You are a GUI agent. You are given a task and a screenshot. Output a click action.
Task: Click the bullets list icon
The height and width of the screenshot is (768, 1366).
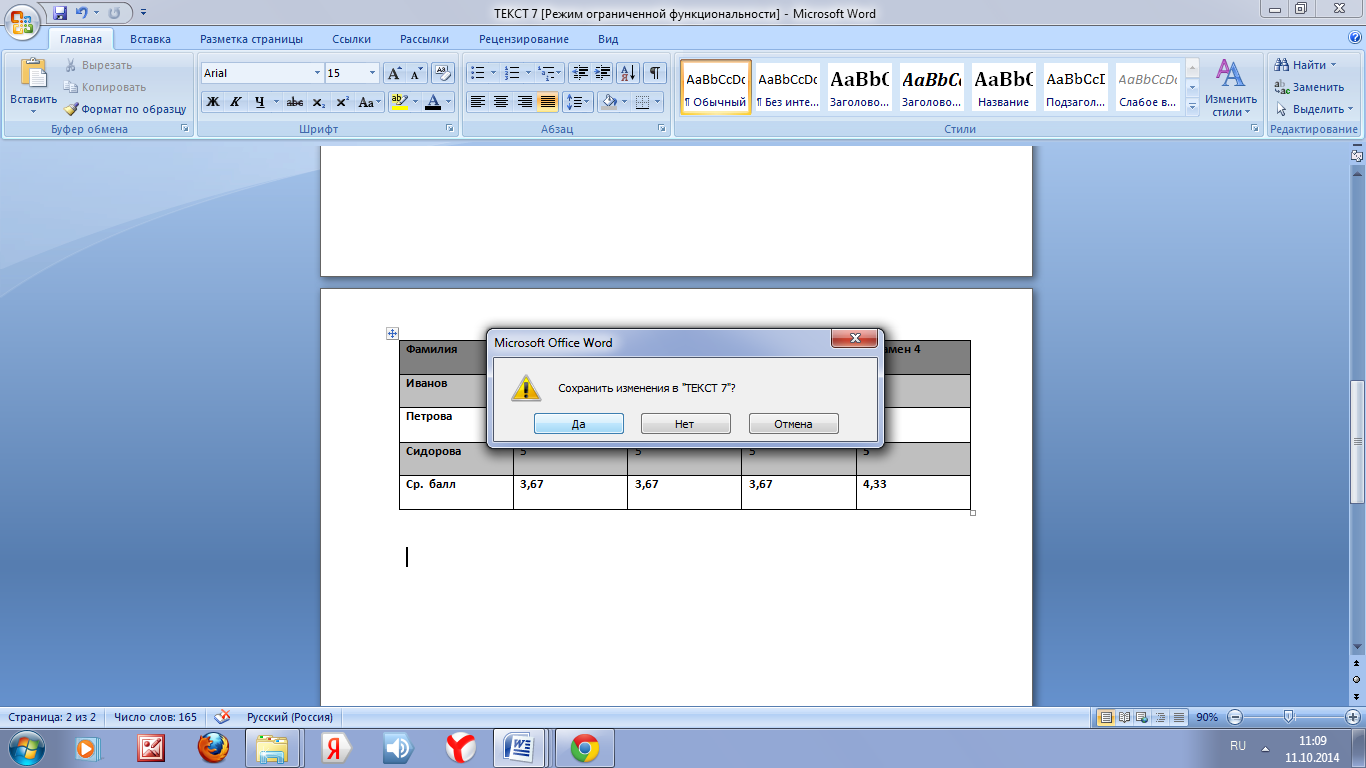(x=478, y=73)
